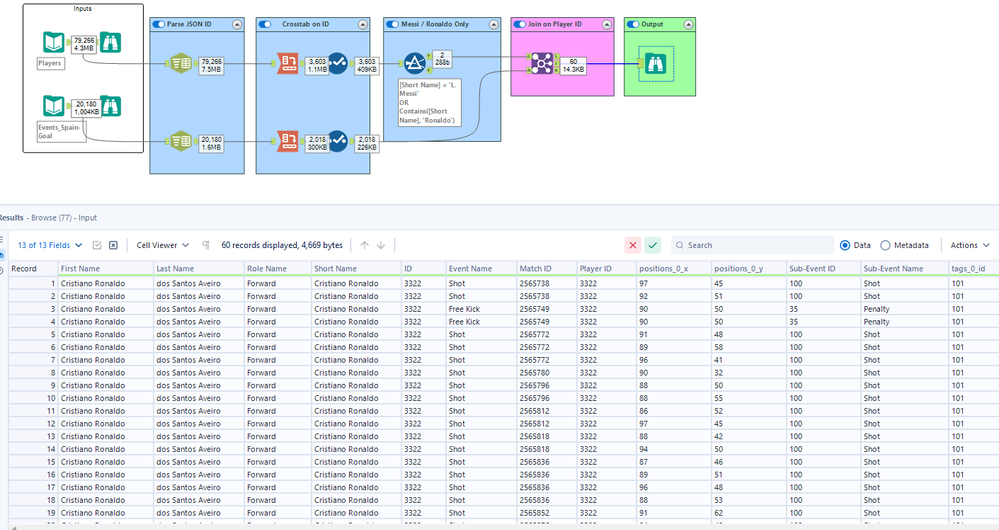
Task: Click the Events_Spain-Goal annotation label
Action: point(61,131)
